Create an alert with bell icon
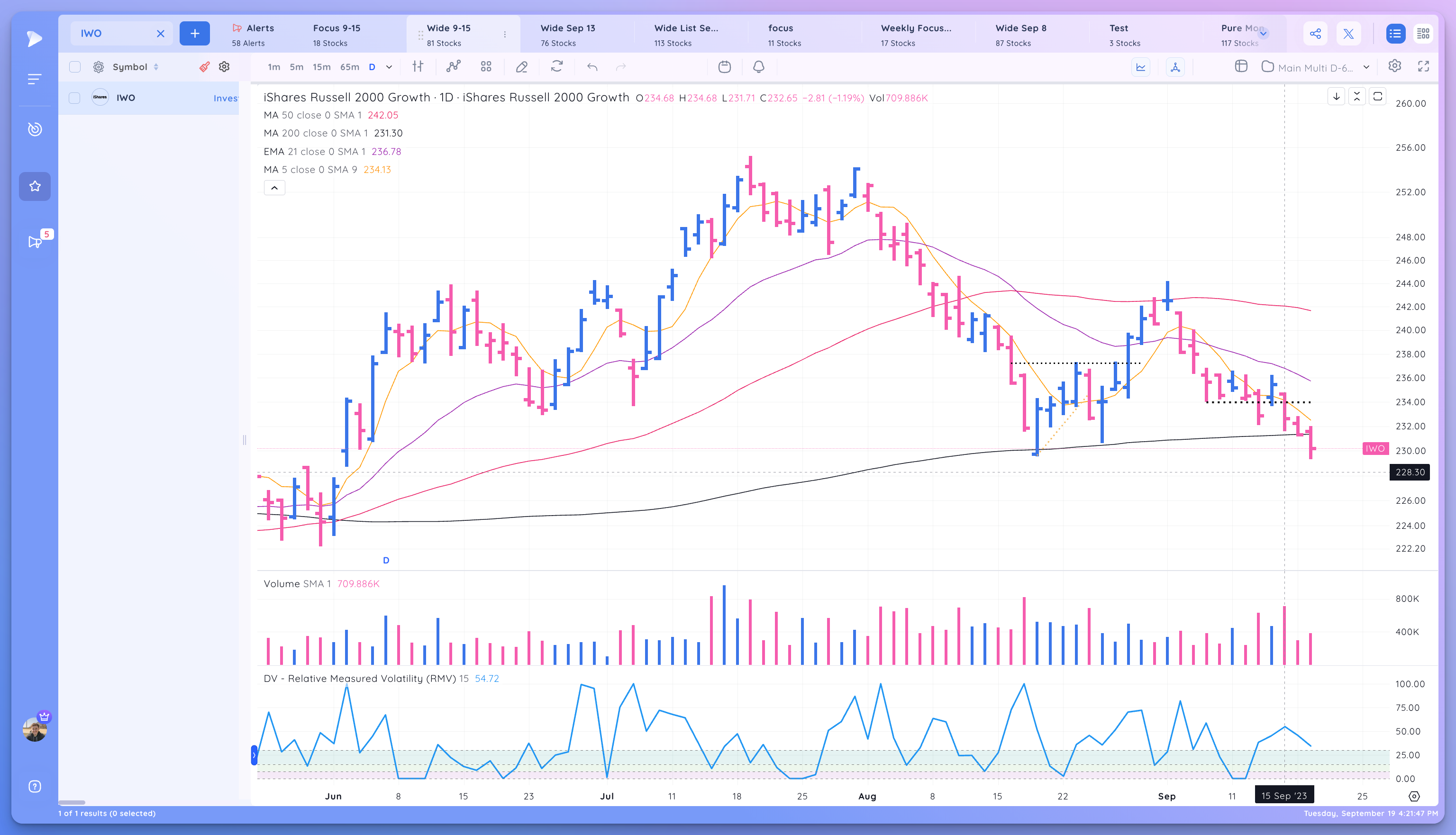Viewport: 1456px width, 835px height. coord(759,67)
